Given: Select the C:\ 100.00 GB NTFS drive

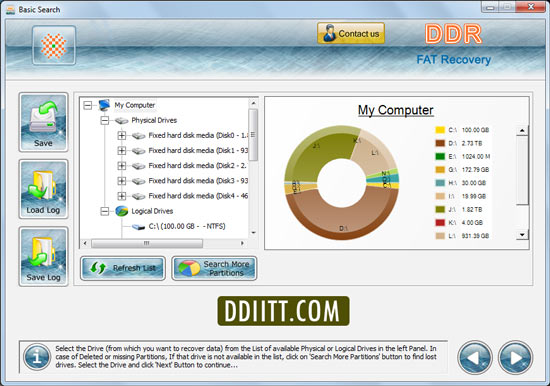Looking at the screenshot, I should pyautogui.click(x=187, y=226).
